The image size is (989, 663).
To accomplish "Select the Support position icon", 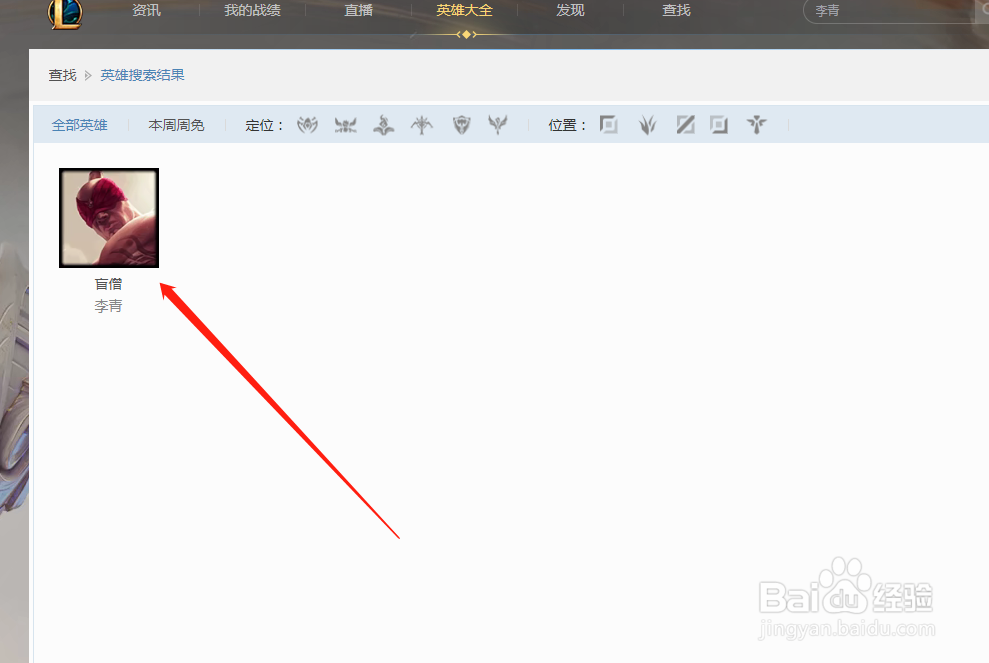I will point(756,124).
